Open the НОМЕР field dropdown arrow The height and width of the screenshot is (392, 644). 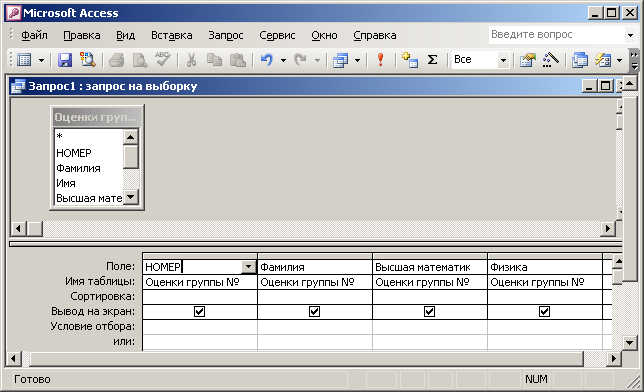pyautogui.click(x=248, y=267)
